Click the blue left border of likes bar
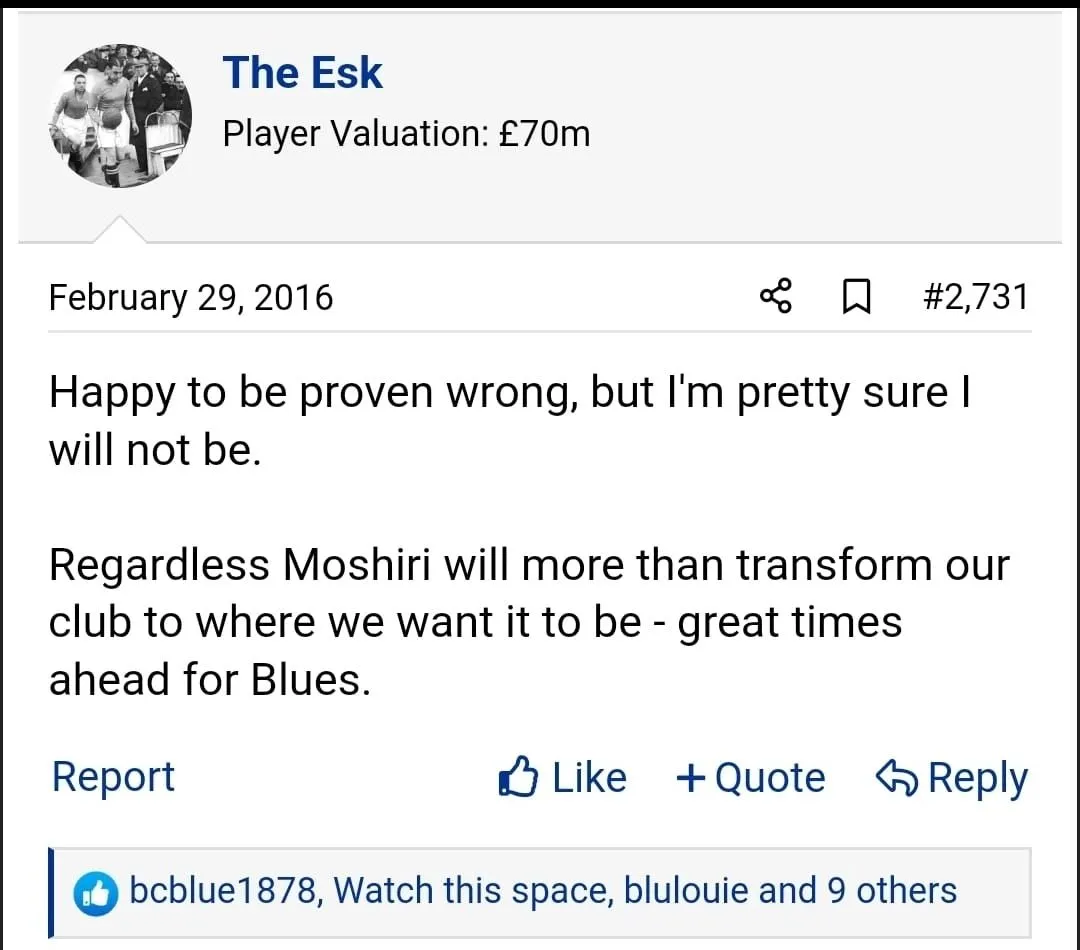This screenshot has width=1080, height=950. [x=51, y=892]
